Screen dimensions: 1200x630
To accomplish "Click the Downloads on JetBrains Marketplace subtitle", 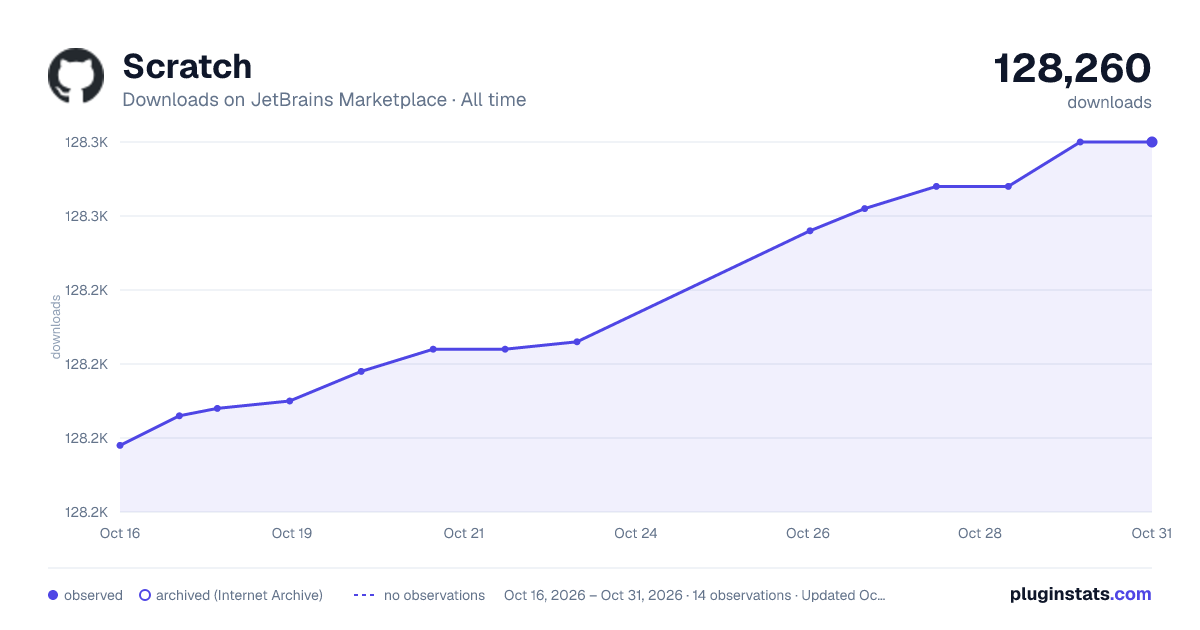I will coord(324,100).
